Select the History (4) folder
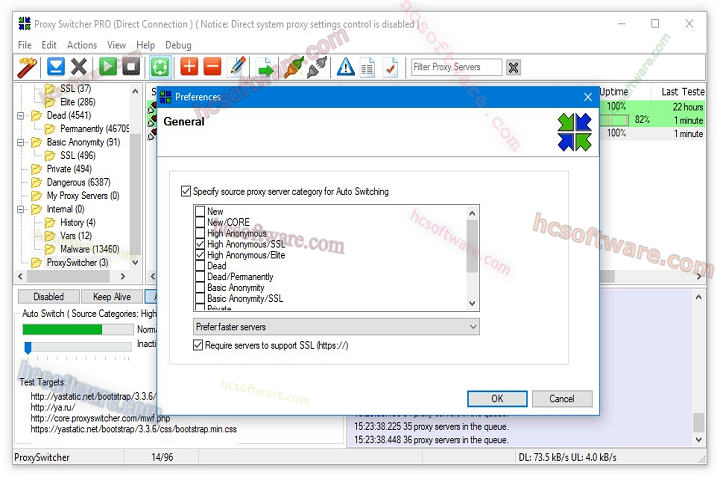Viewport: 720px width, 480px height. coord(78,223)
